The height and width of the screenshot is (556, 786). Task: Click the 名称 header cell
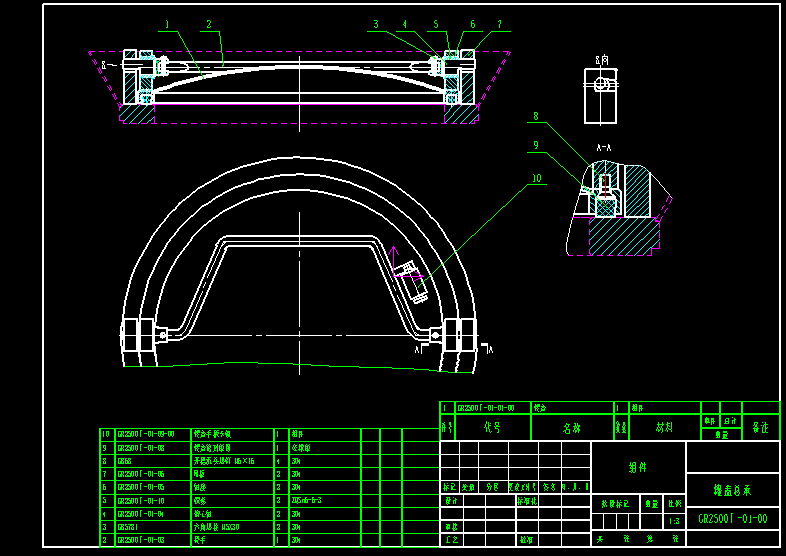click(x=572, y=428)
